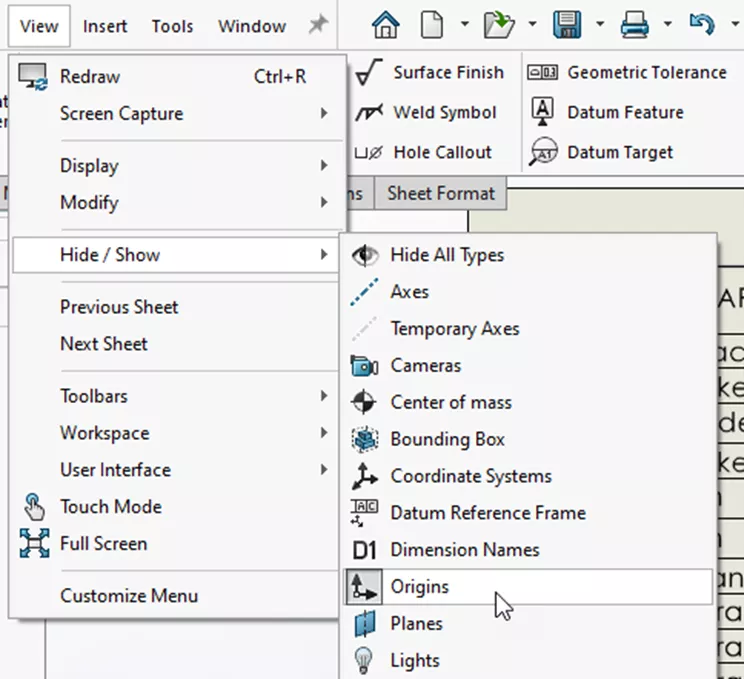Toggle Bounding Box visibility
The image size is (744, 679).
[x=527, y=439]
